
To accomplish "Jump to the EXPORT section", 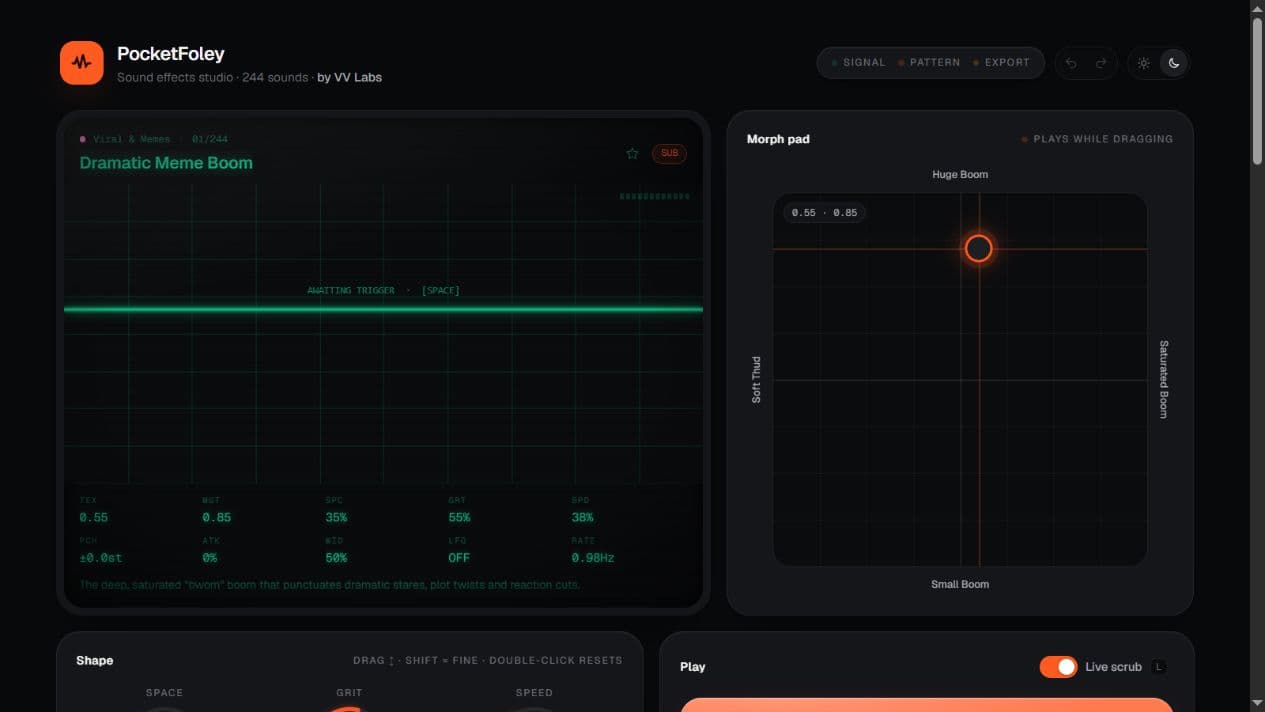I will click(1001, 62).
